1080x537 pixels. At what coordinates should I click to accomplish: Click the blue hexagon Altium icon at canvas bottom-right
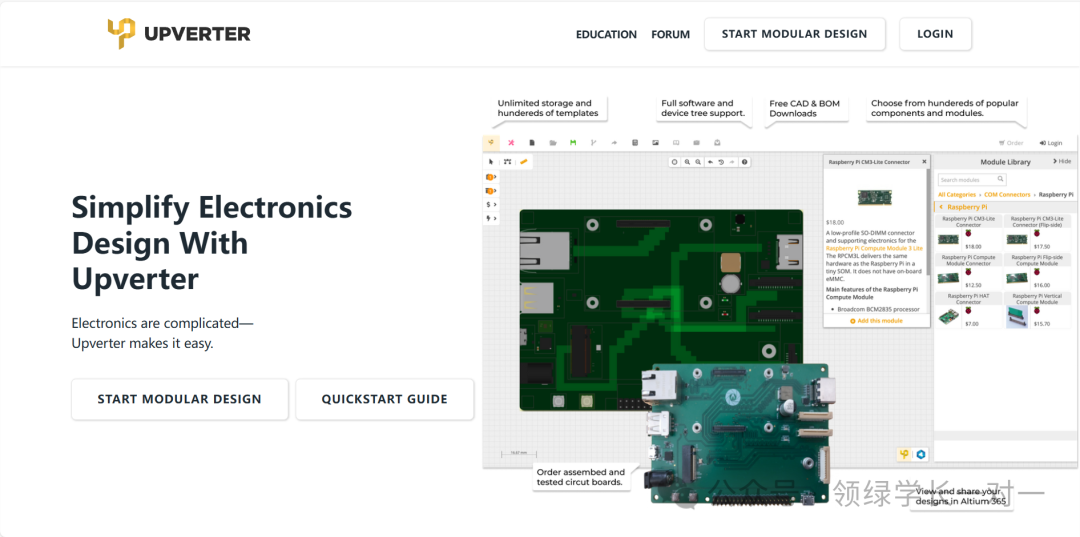coord(921,454)
